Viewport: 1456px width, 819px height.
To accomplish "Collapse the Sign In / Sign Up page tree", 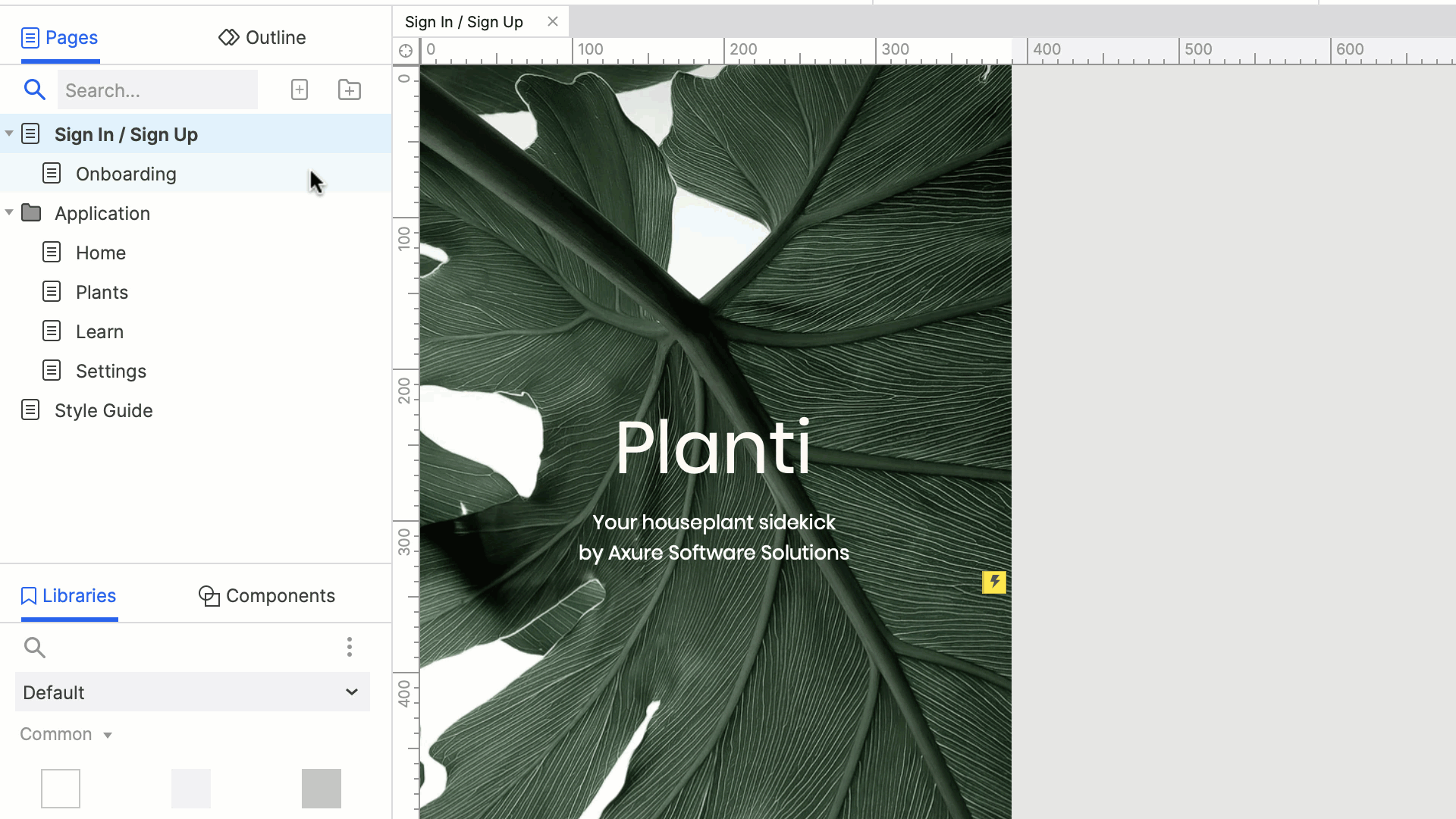I will tap(10, 133).
